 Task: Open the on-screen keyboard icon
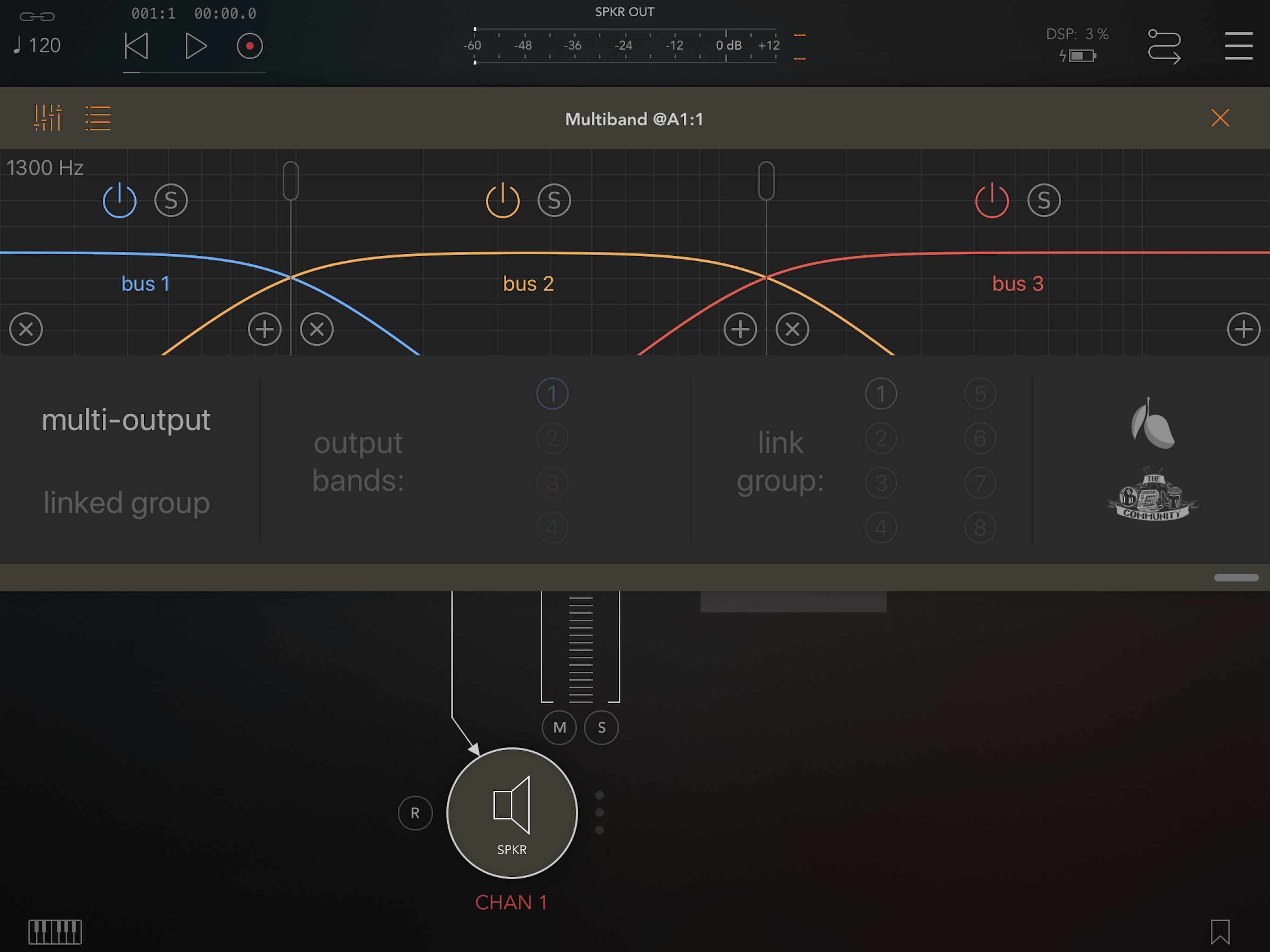(55, 932)
